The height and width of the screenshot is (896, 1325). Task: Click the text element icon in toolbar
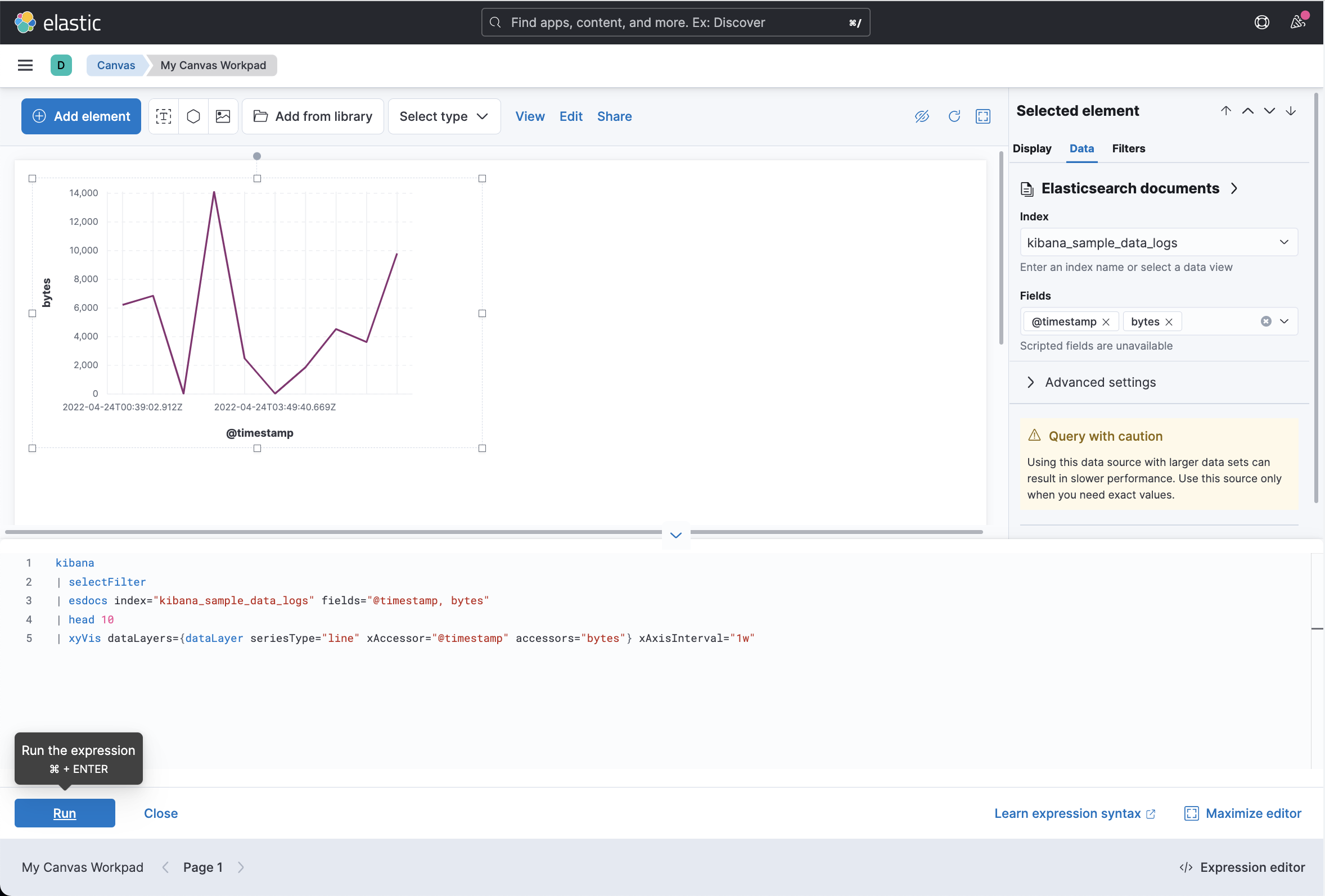(164, 116)
